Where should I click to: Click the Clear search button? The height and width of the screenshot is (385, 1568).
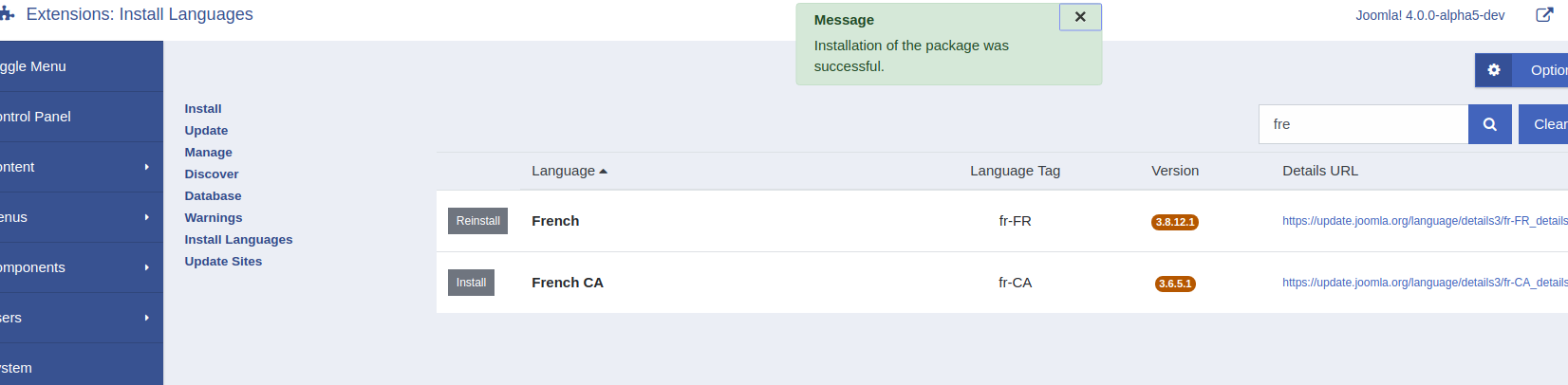1544,124
